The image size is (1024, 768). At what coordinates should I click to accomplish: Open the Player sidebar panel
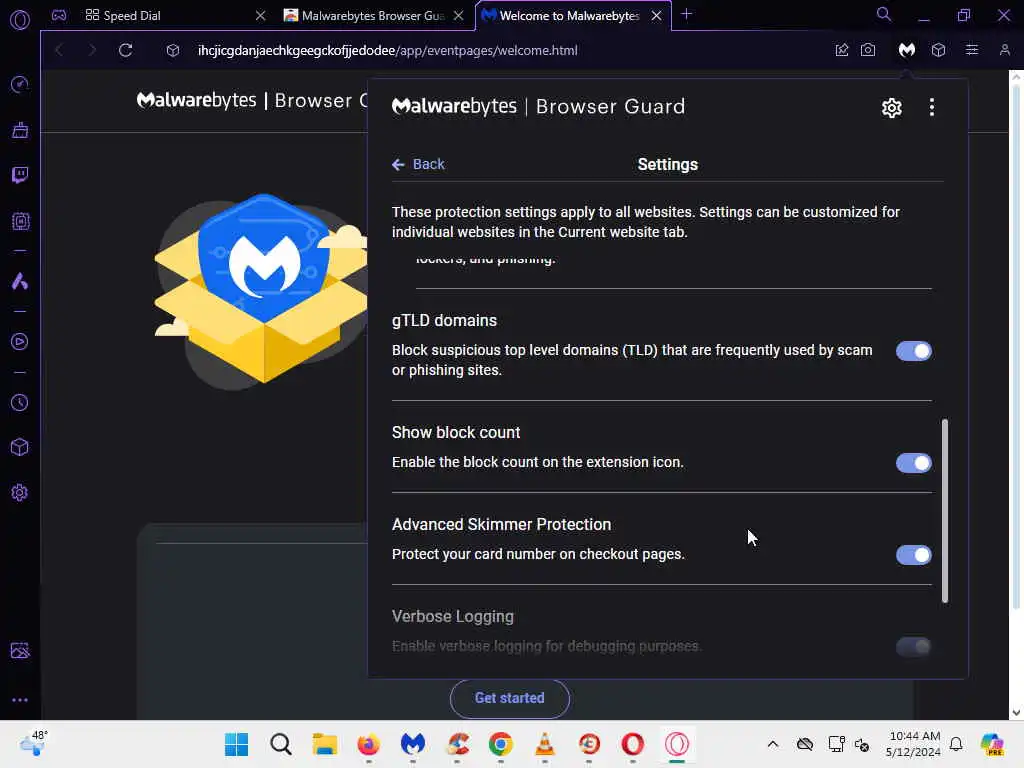(x=20, y=342)
